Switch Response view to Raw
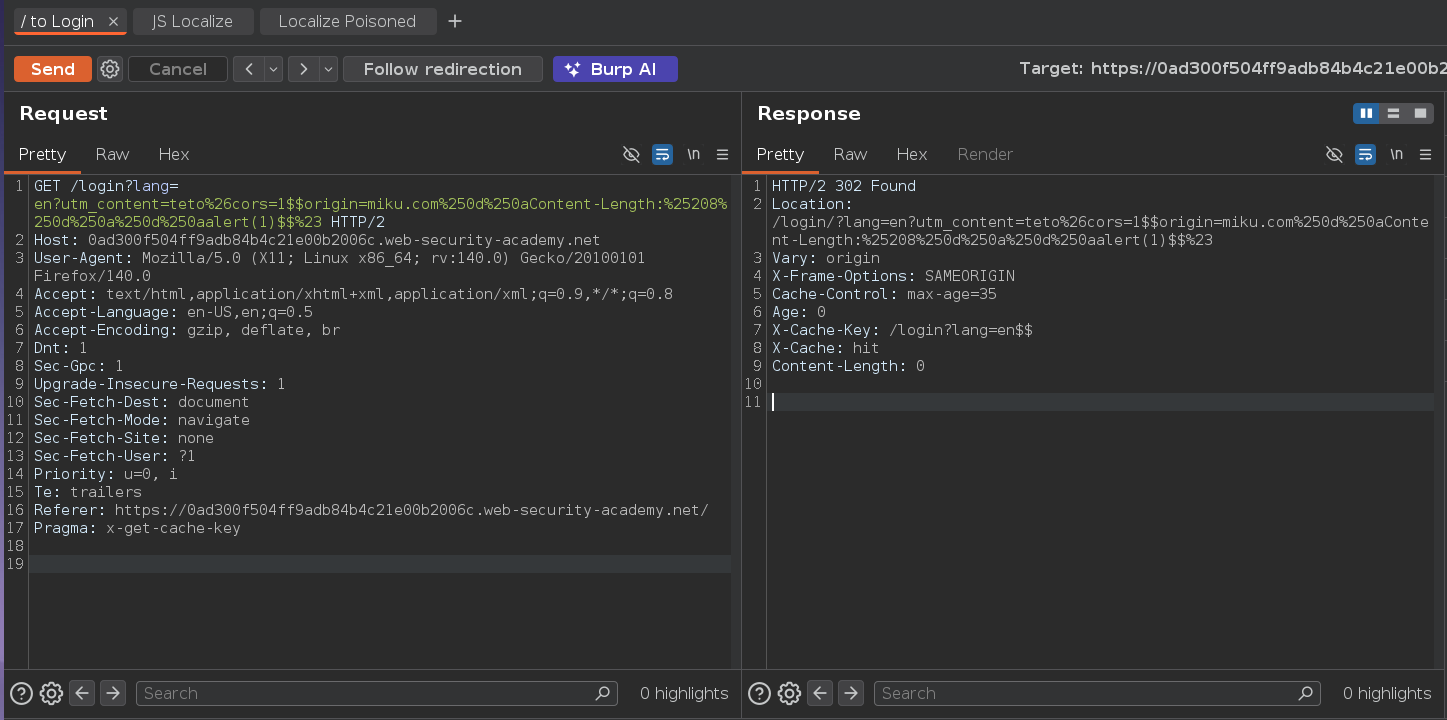Viewport: 1447px width, 720px height. click(850, 154)
